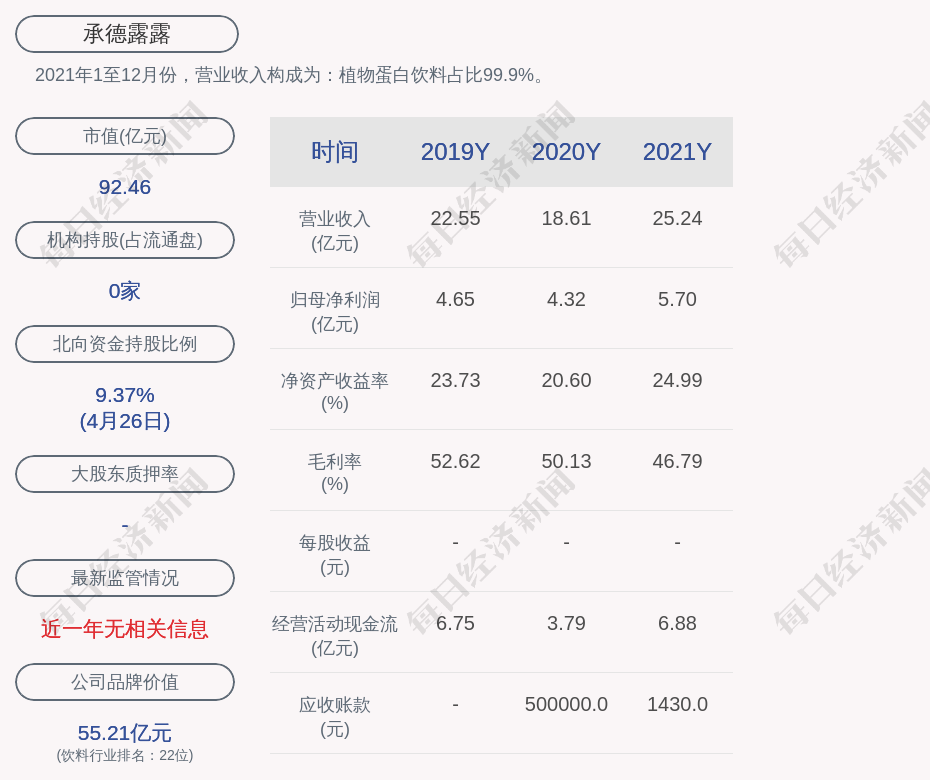Viewport: 930px width, 780px height.
Task: Click the 时间 table header
Action: coord(335,152)
